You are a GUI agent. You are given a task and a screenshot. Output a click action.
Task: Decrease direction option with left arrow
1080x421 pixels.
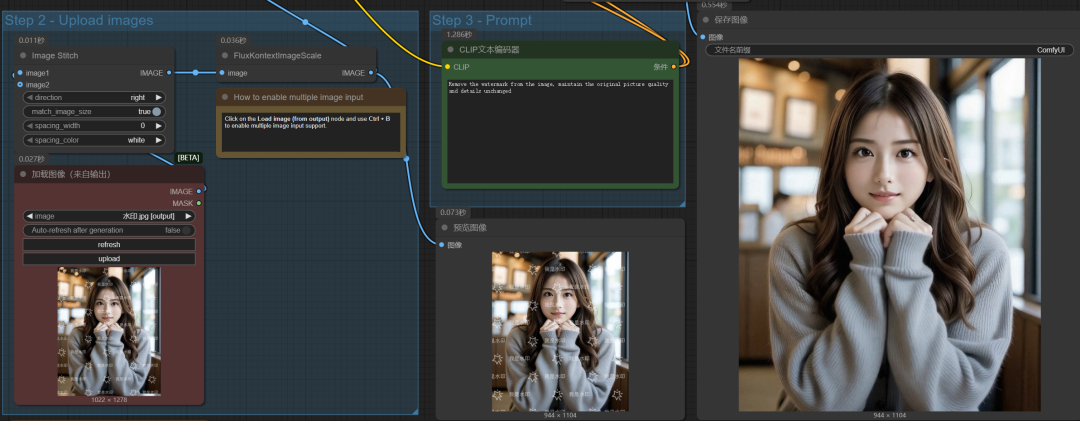pyautogui.click(x=29, y=98)
